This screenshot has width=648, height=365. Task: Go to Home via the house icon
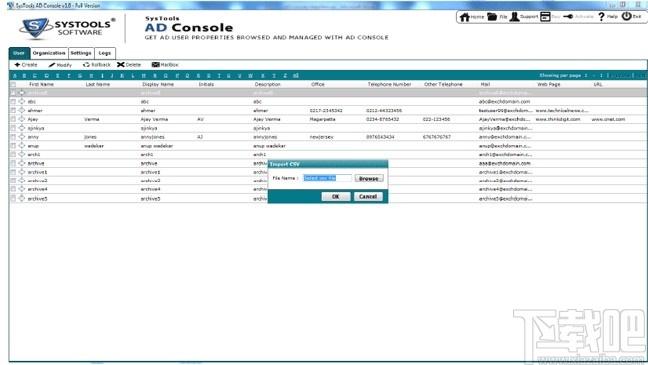point(465,17)
